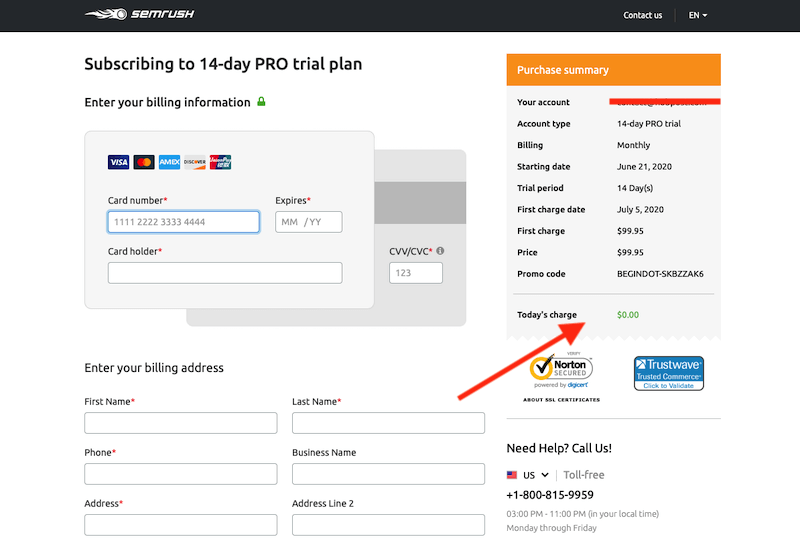Click the Monthly billing value
Viewport: 800px width, 543px height.
634,145
